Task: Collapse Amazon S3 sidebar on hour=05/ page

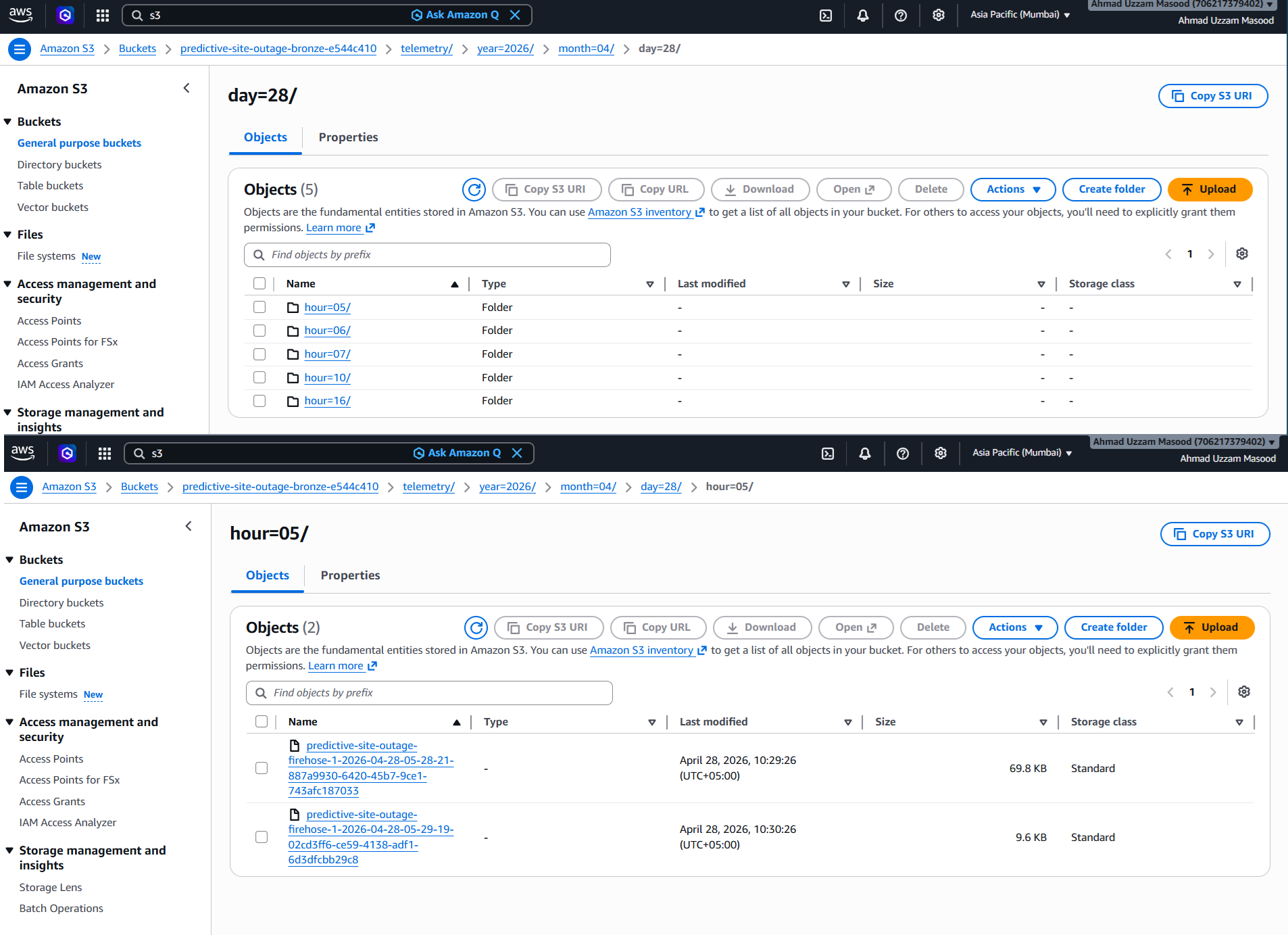Action: click(189, 526)
